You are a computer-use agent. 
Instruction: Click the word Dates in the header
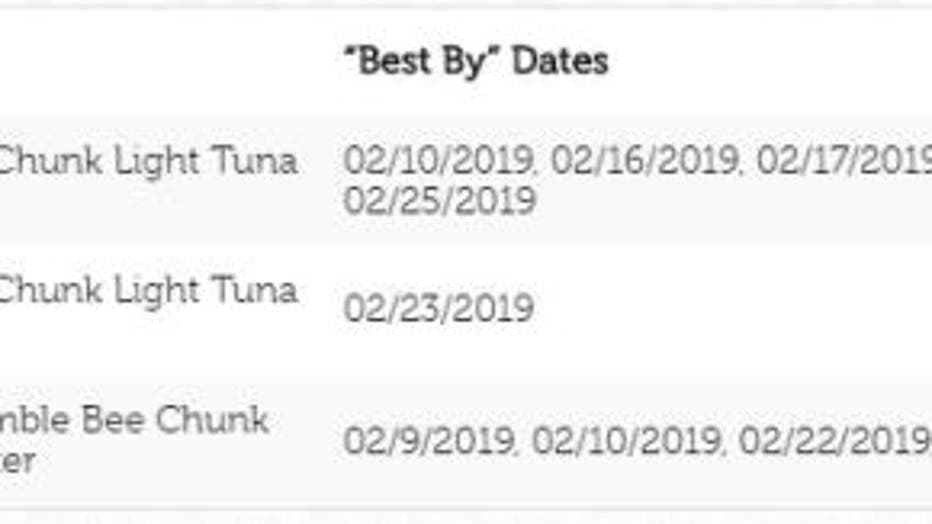(x=561, y=61)
